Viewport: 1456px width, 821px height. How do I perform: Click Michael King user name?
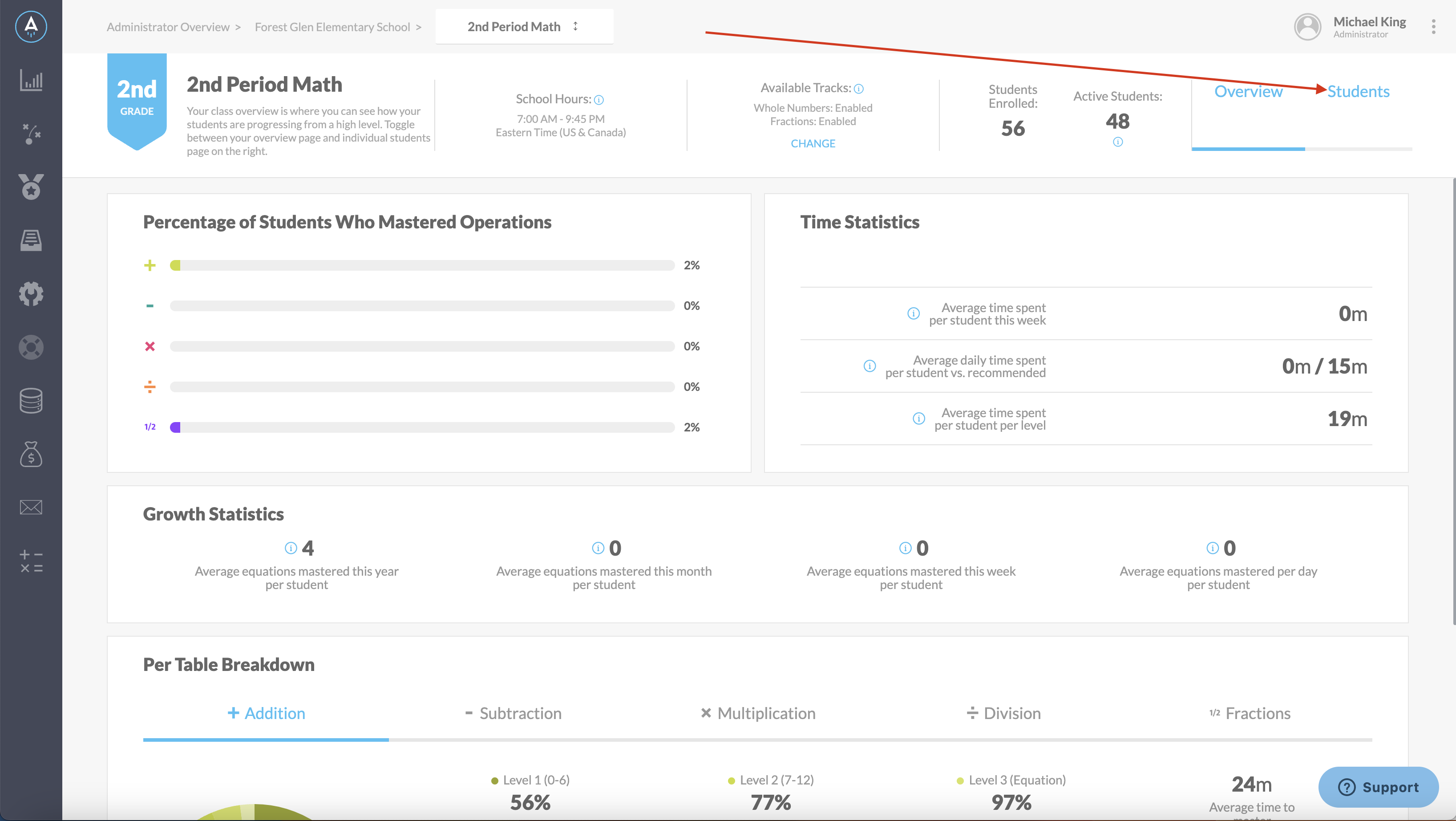pos(1370,22)
